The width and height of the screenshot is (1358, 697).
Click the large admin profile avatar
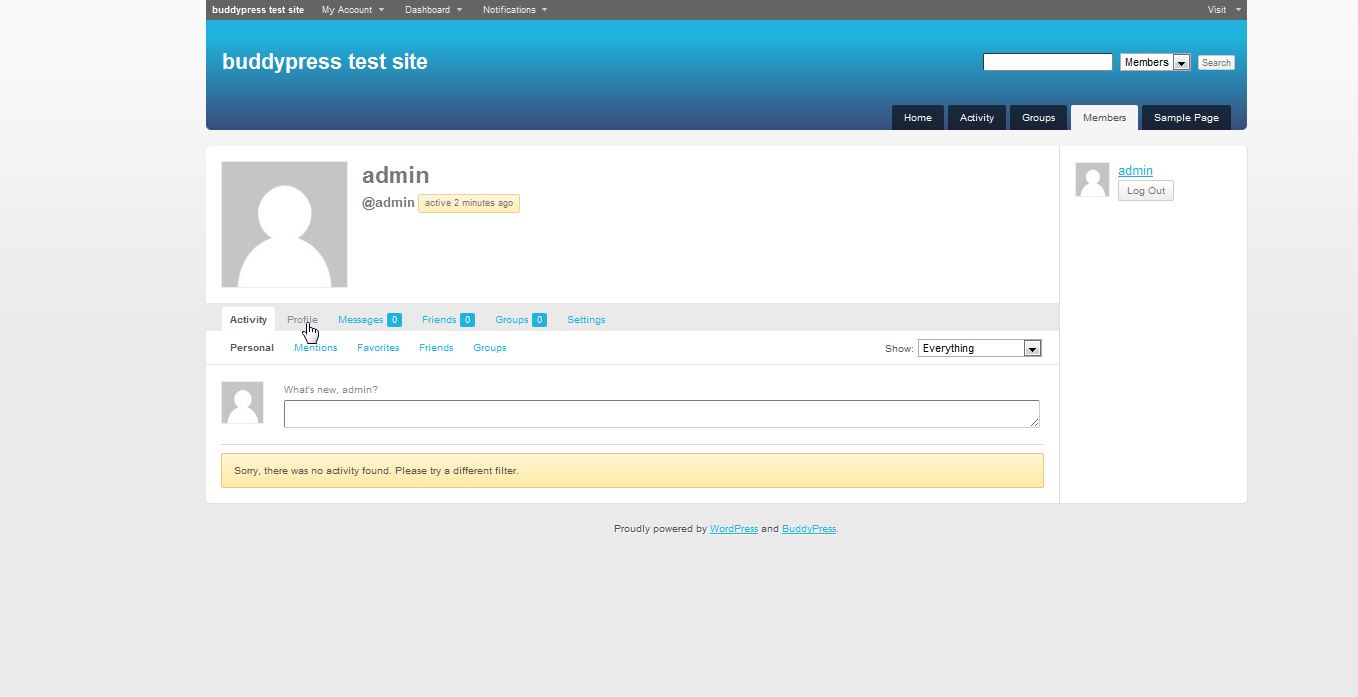point(284,224)
